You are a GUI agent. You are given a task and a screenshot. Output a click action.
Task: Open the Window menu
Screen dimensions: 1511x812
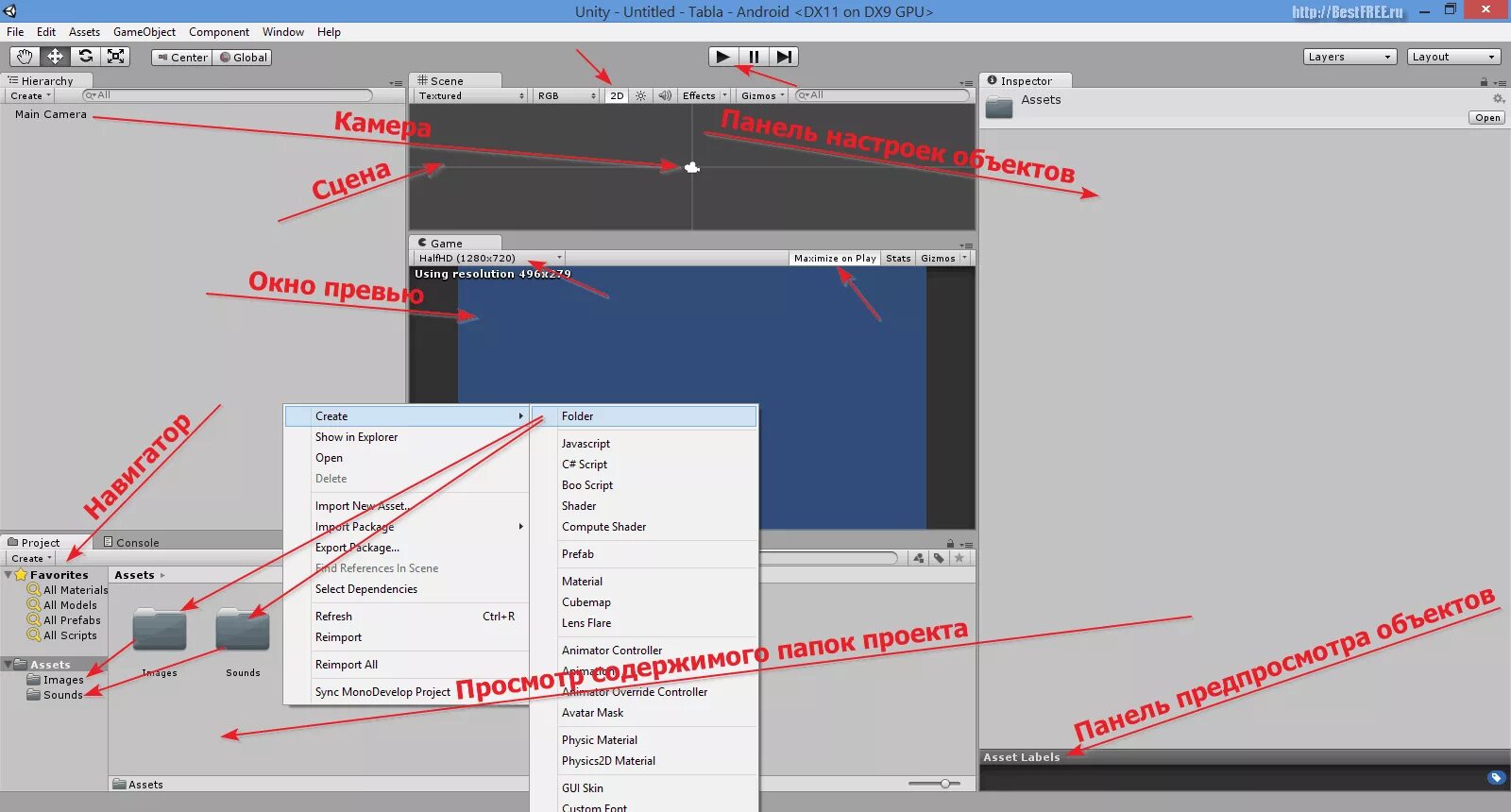coord(283,32)
